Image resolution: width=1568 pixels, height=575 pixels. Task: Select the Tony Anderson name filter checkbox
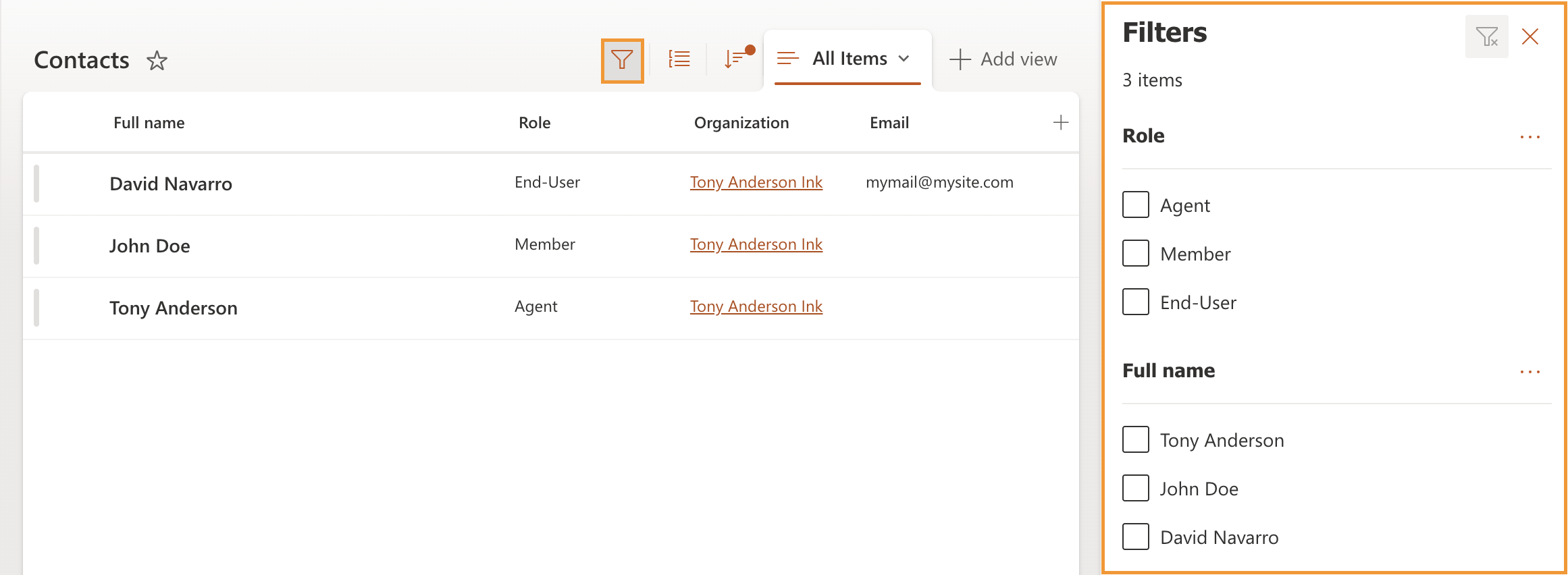[x=1136, y=440]
